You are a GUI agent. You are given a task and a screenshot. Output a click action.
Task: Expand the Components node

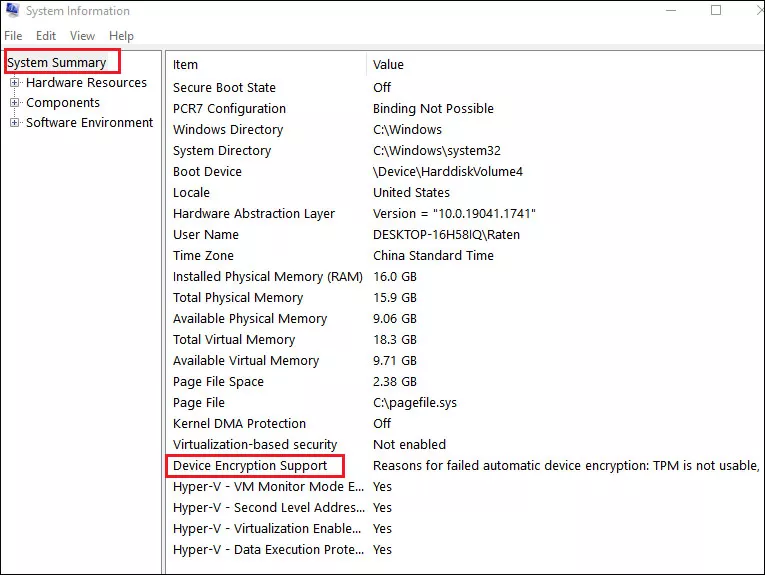coord(15,102)
